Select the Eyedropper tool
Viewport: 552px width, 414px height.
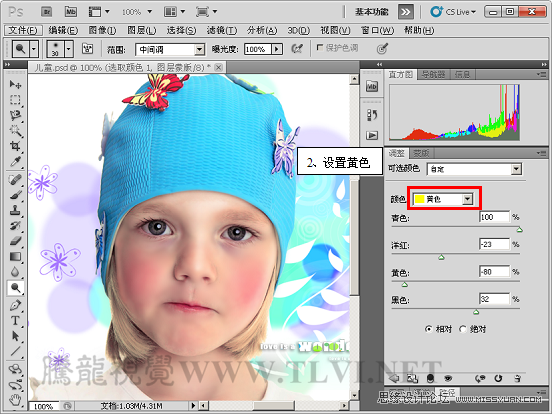(x=15, y=161)
